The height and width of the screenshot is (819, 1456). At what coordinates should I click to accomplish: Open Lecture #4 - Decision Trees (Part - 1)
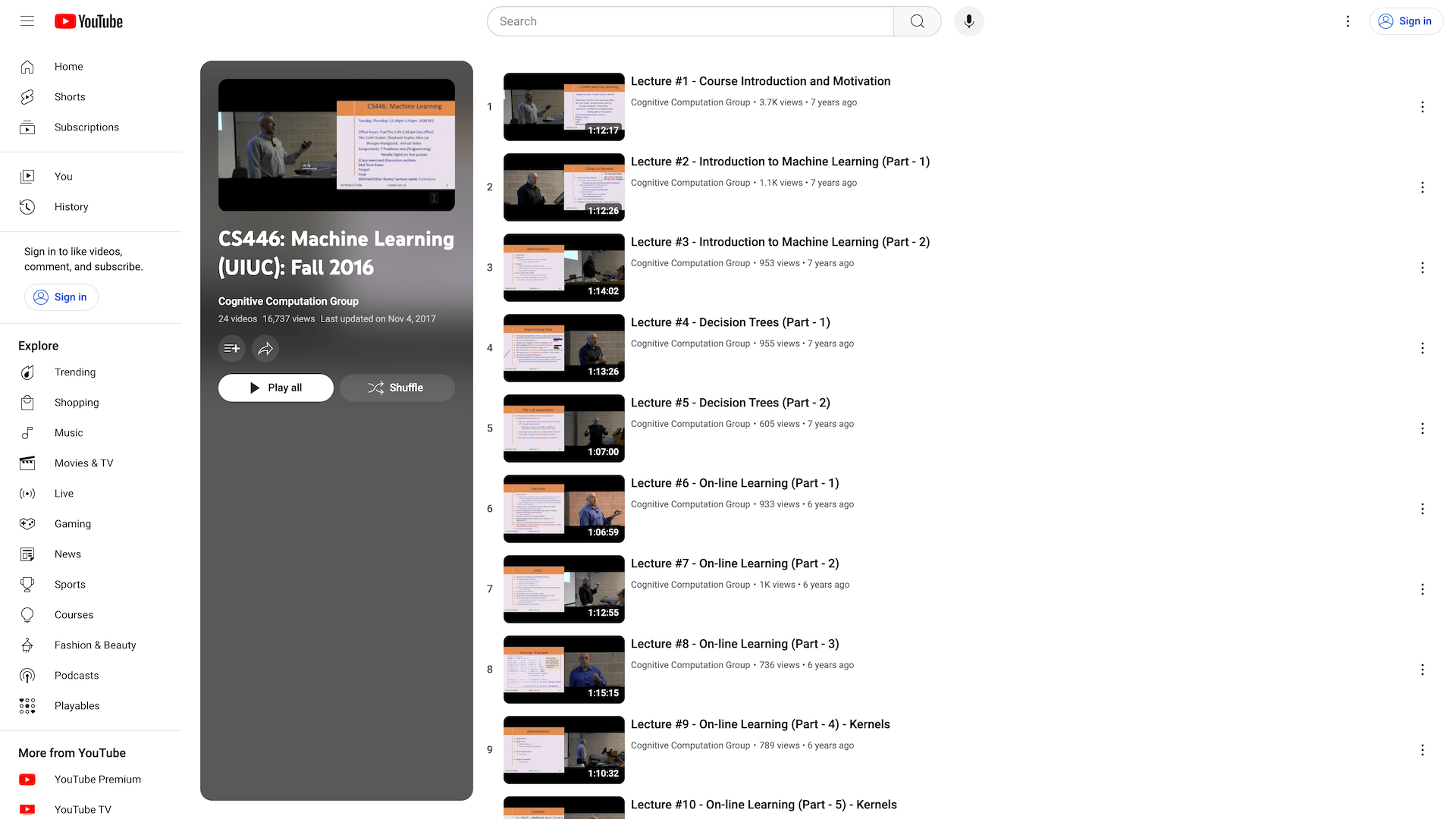click(x=730, y=322)
